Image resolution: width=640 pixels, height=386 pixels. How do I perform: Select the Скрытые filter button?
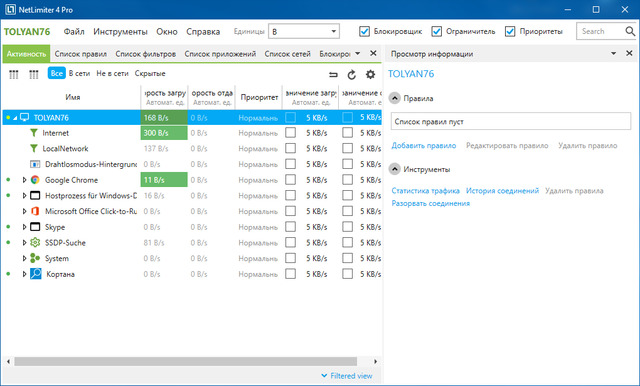[x=150, y=73]
